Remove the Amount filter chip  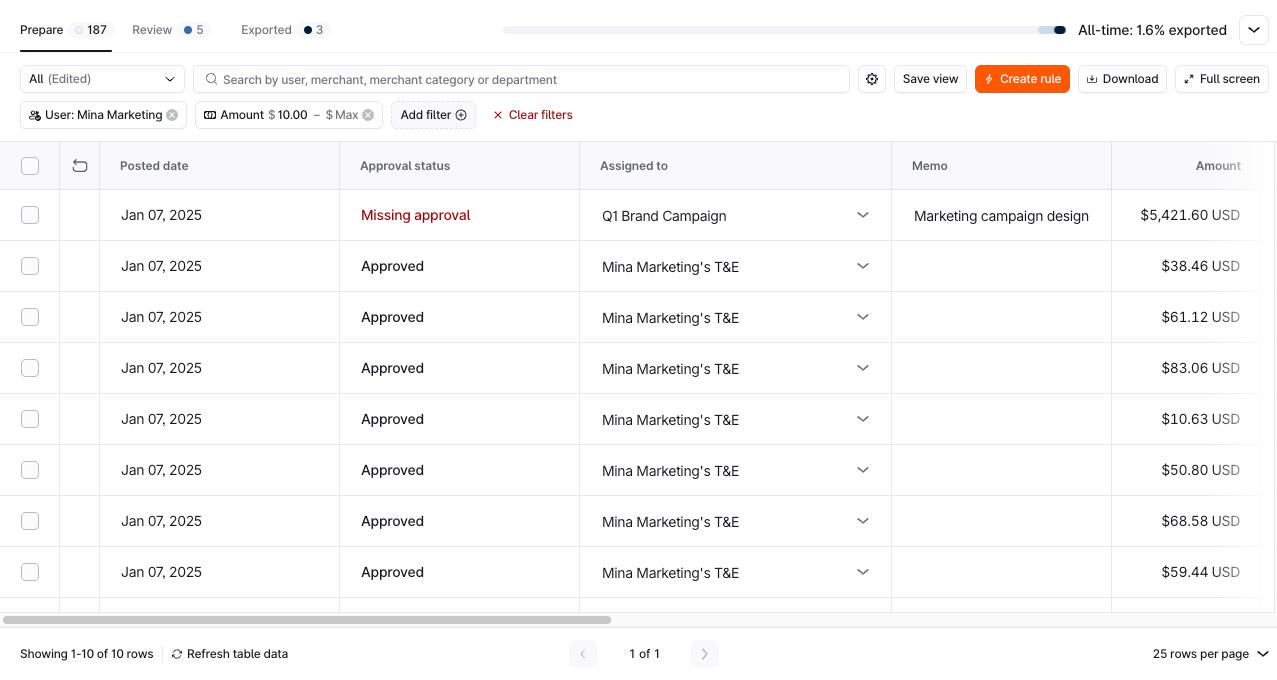368,115
